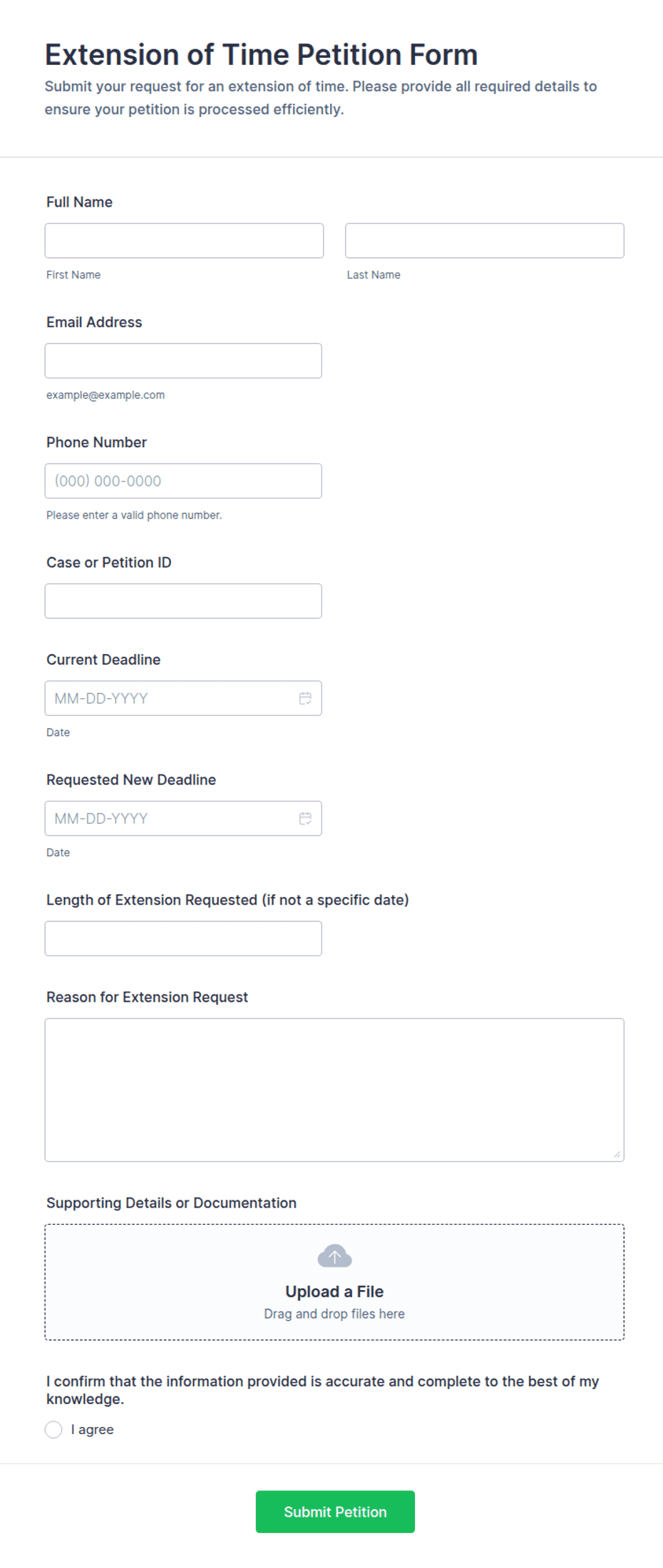Grab the textarea resize handle corner
The height and width of the screenshot is (1568, 663).
pyautogui.click(x=617, y=1154)
